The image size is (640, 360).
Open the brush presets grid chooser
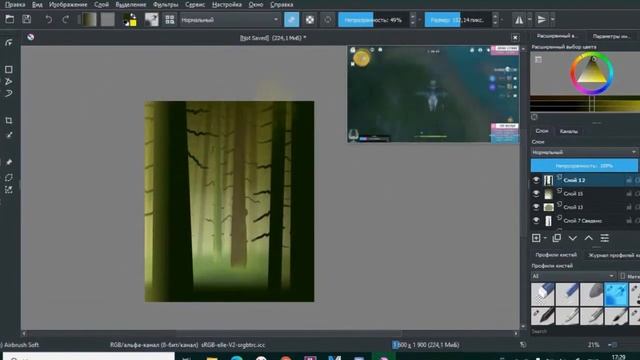coord(170,20)
